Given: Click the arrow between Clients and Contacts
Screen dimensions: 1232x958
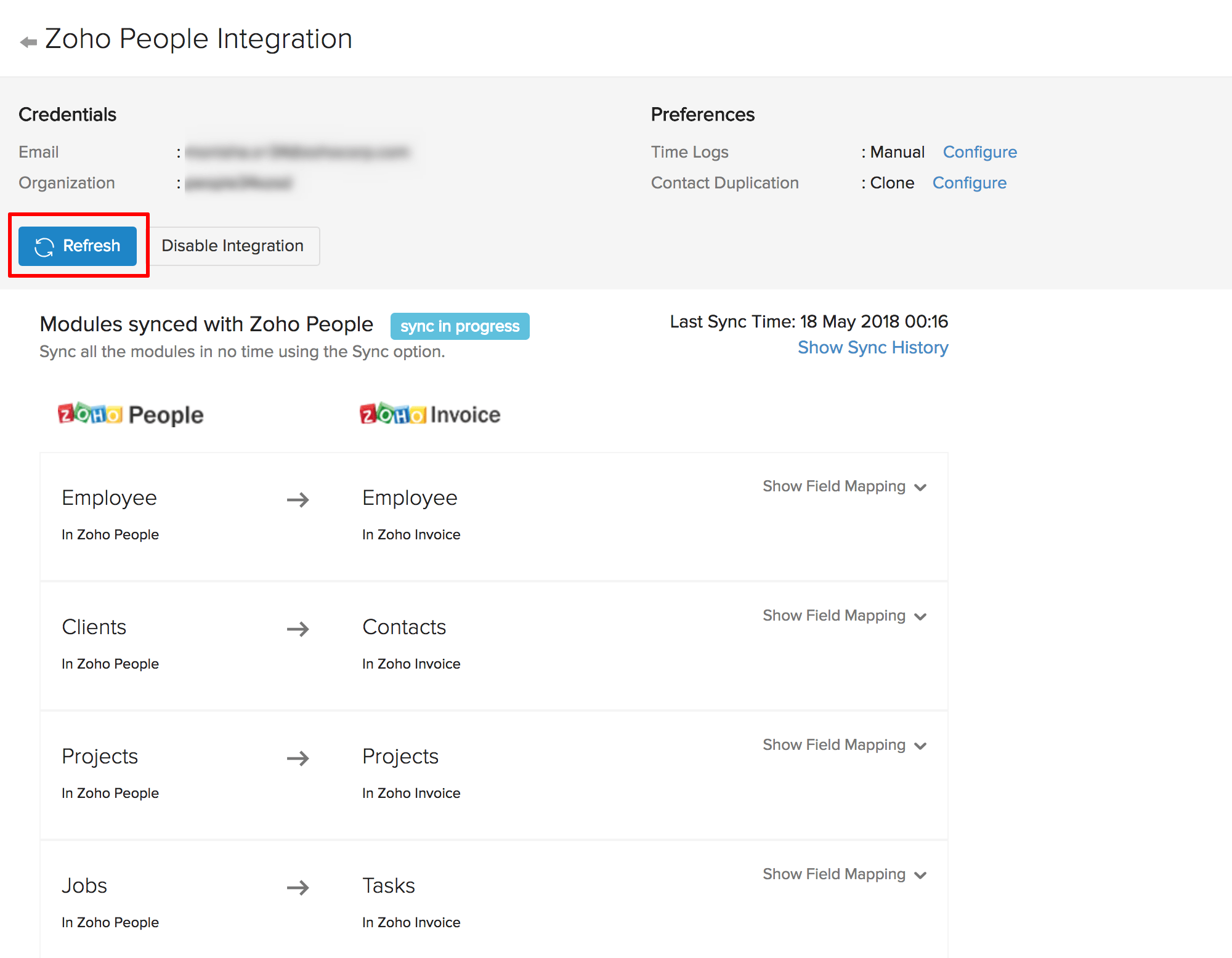Looking at the screenshot, I should pyautogui.click(x=298, y=629).
